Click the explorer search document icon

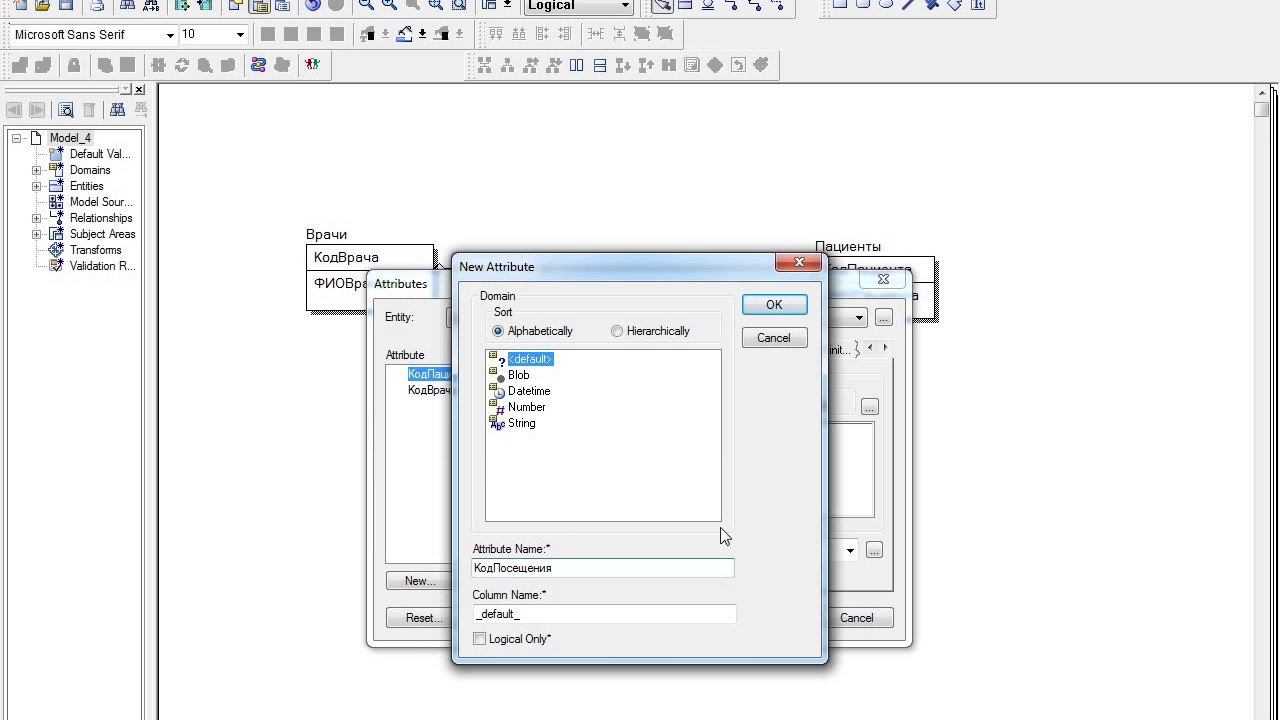pyautogui.click(x=66, y=110)
